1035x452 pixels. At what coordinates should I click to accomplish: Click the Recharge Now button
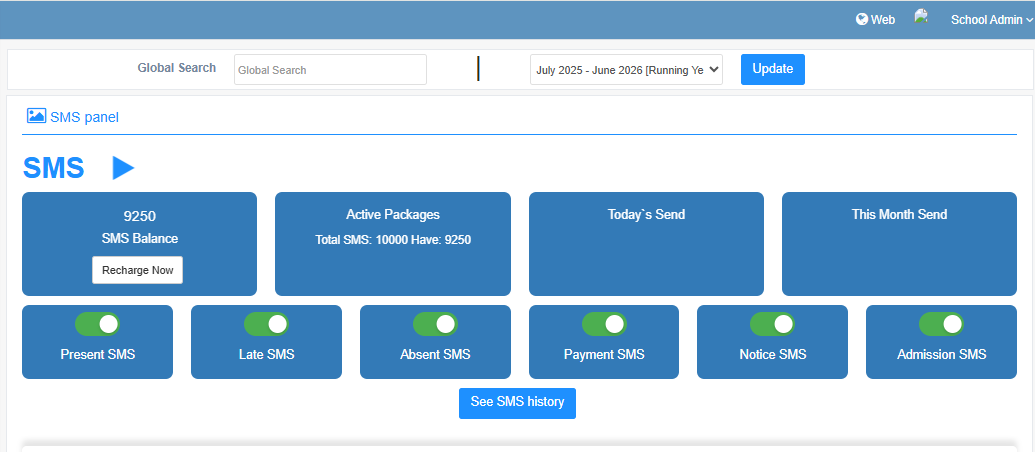[x=138, y=270]
